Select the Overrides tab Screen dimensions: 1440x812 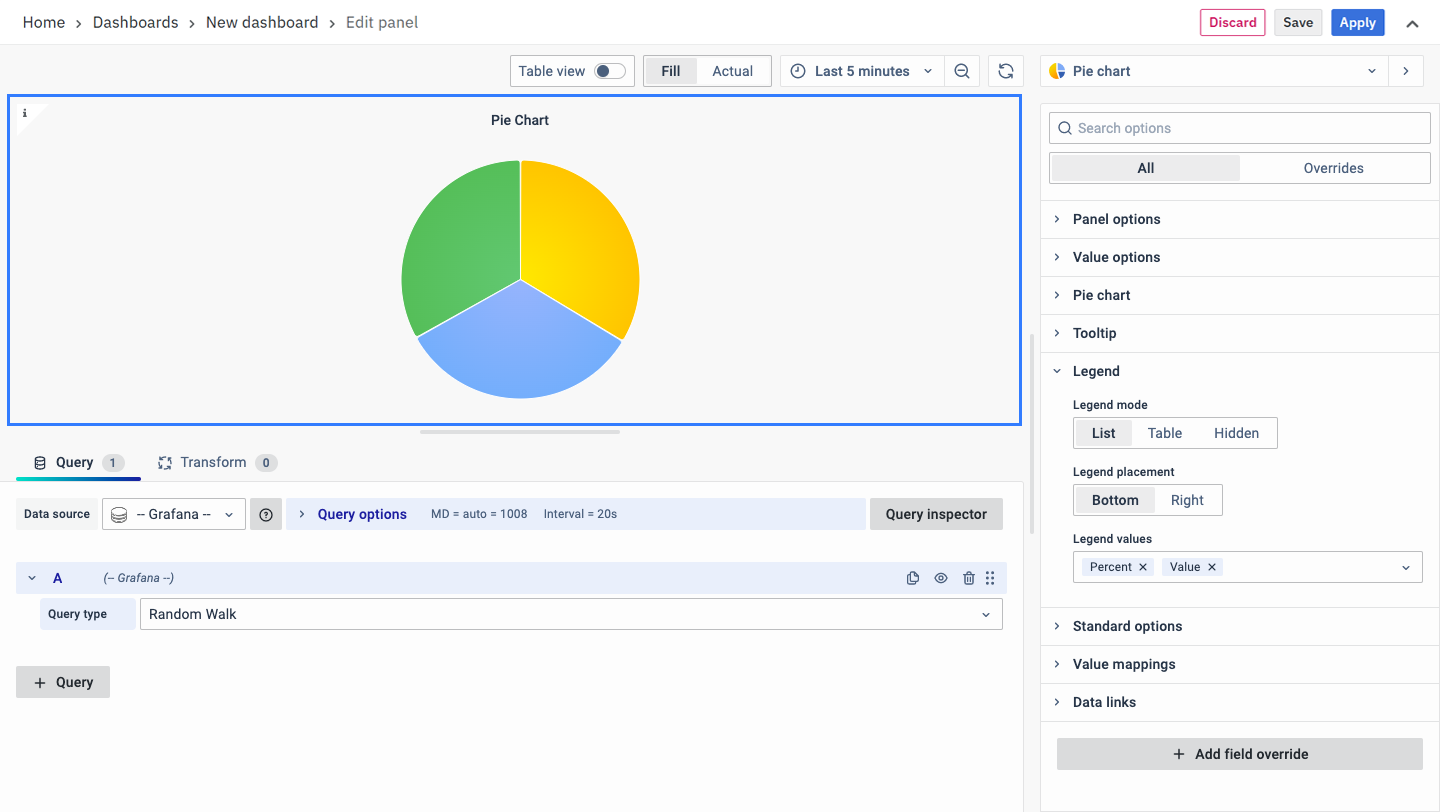(1333, 168)
